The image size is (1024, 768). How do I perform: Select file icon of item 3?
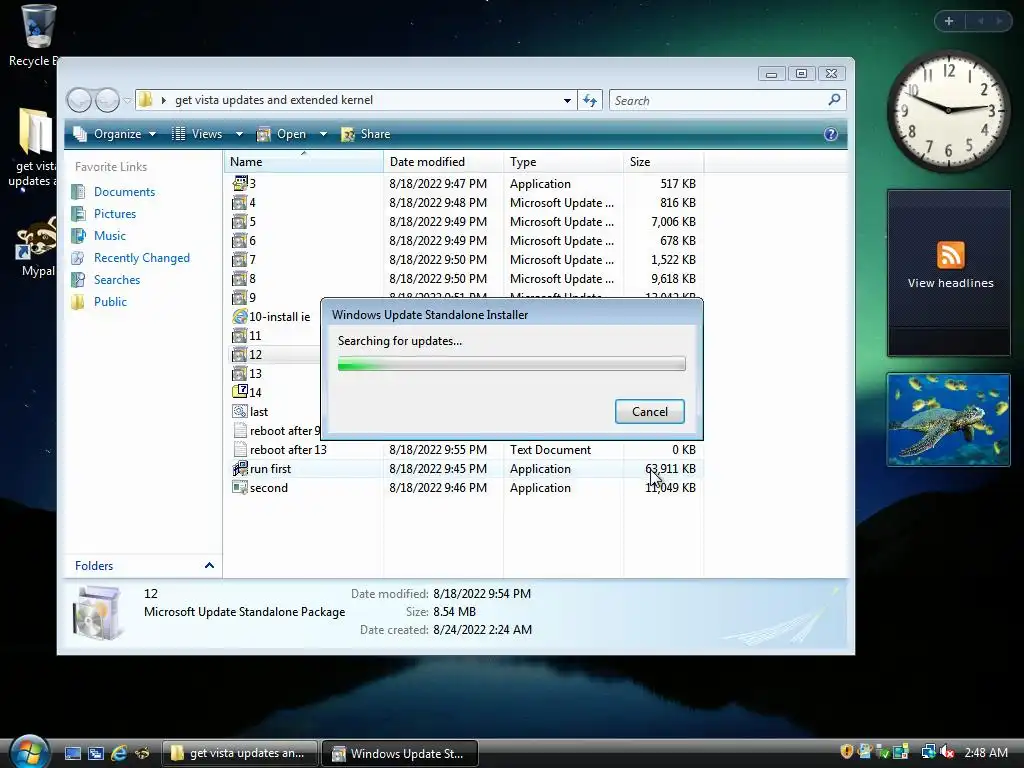pos(240,184)
